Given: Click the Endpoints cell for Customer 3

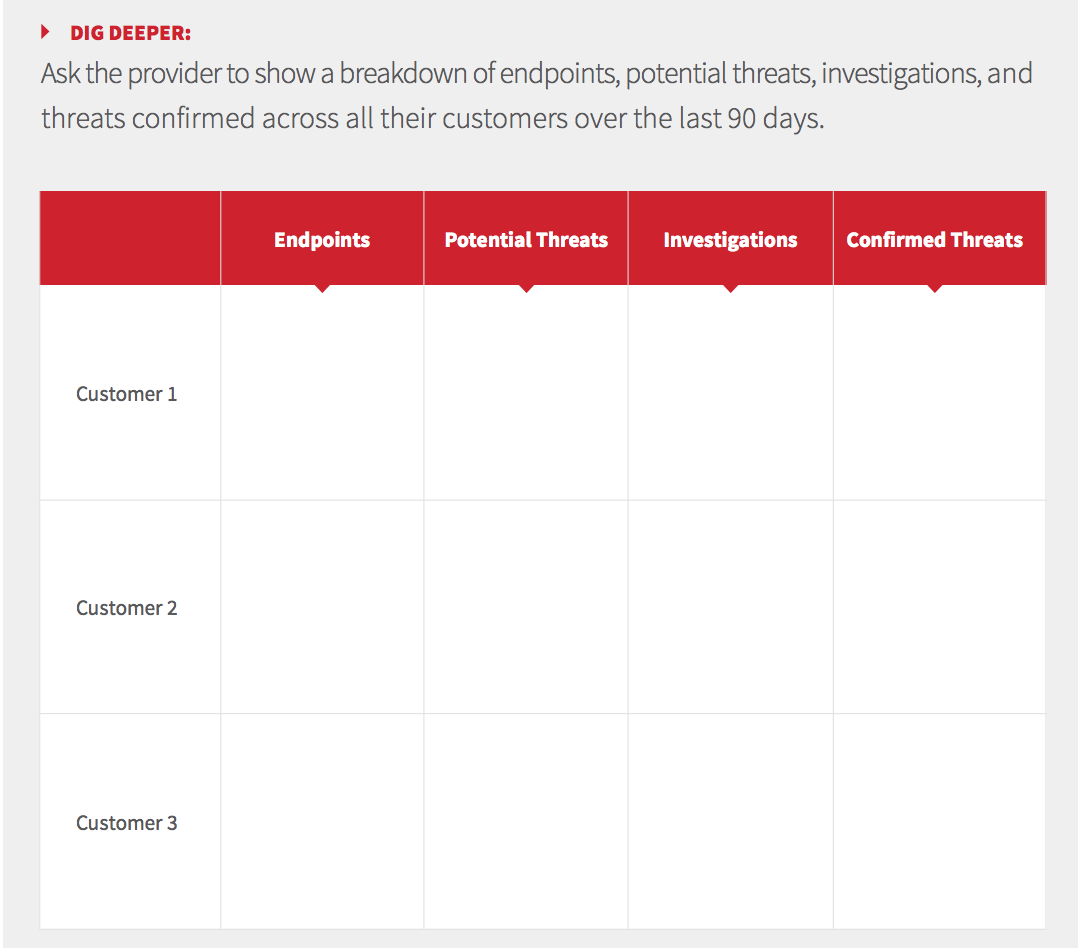Looking at the screenshot, I should tap(322, 822).
